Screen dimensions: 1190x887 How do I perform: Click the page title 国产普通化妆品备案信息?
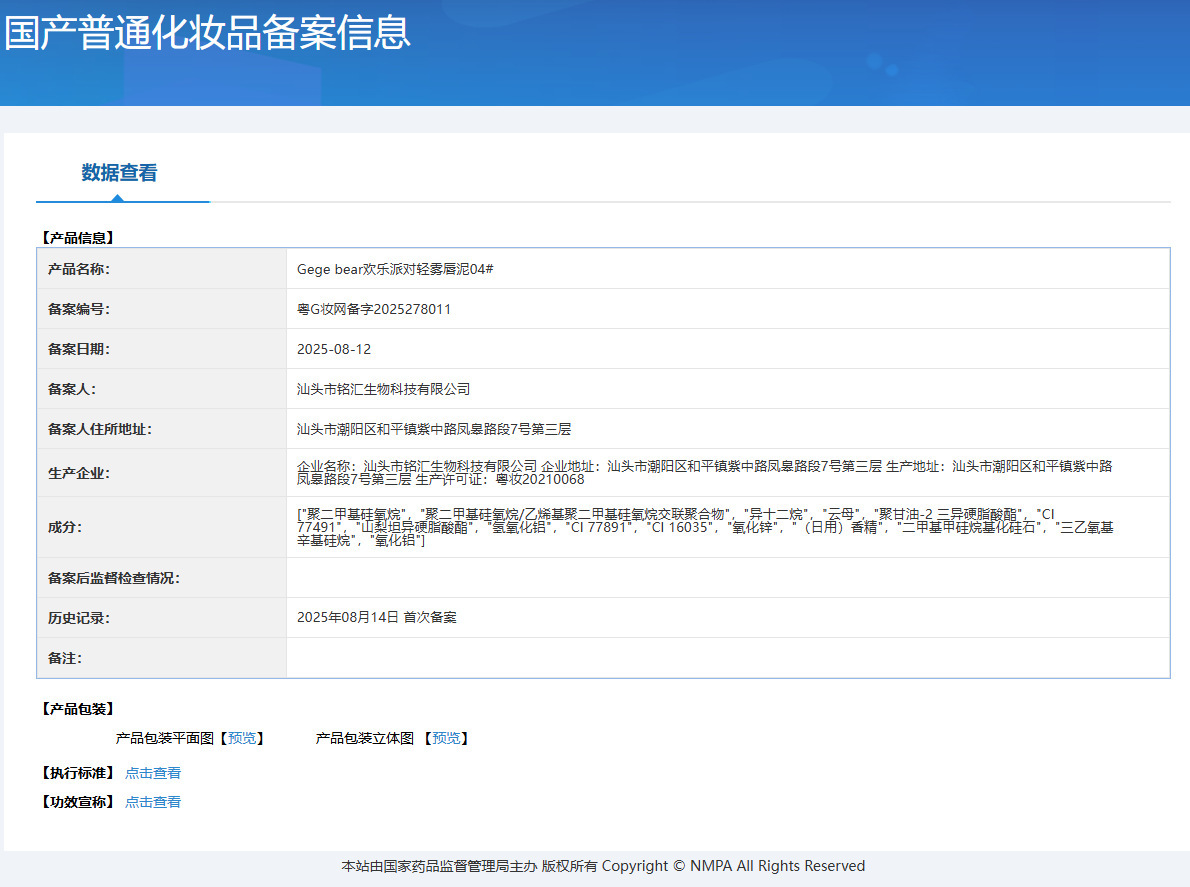pos(207,33)
